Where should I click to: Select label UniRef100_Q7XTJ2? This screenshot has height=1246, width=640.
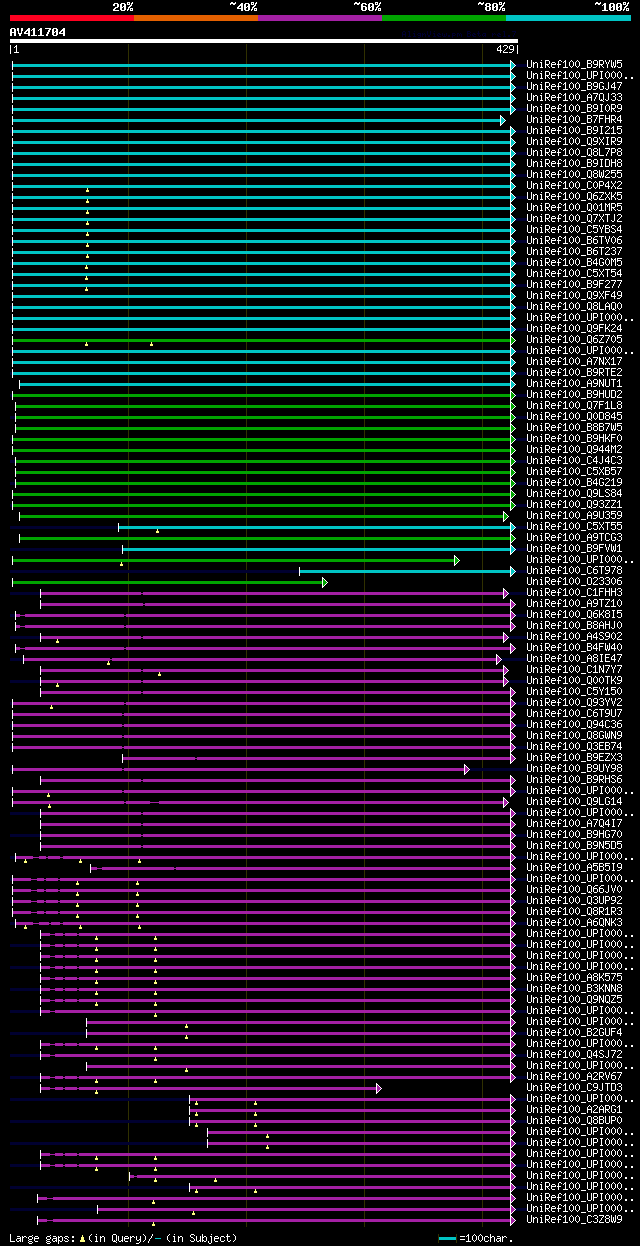[x=574, y=219]
